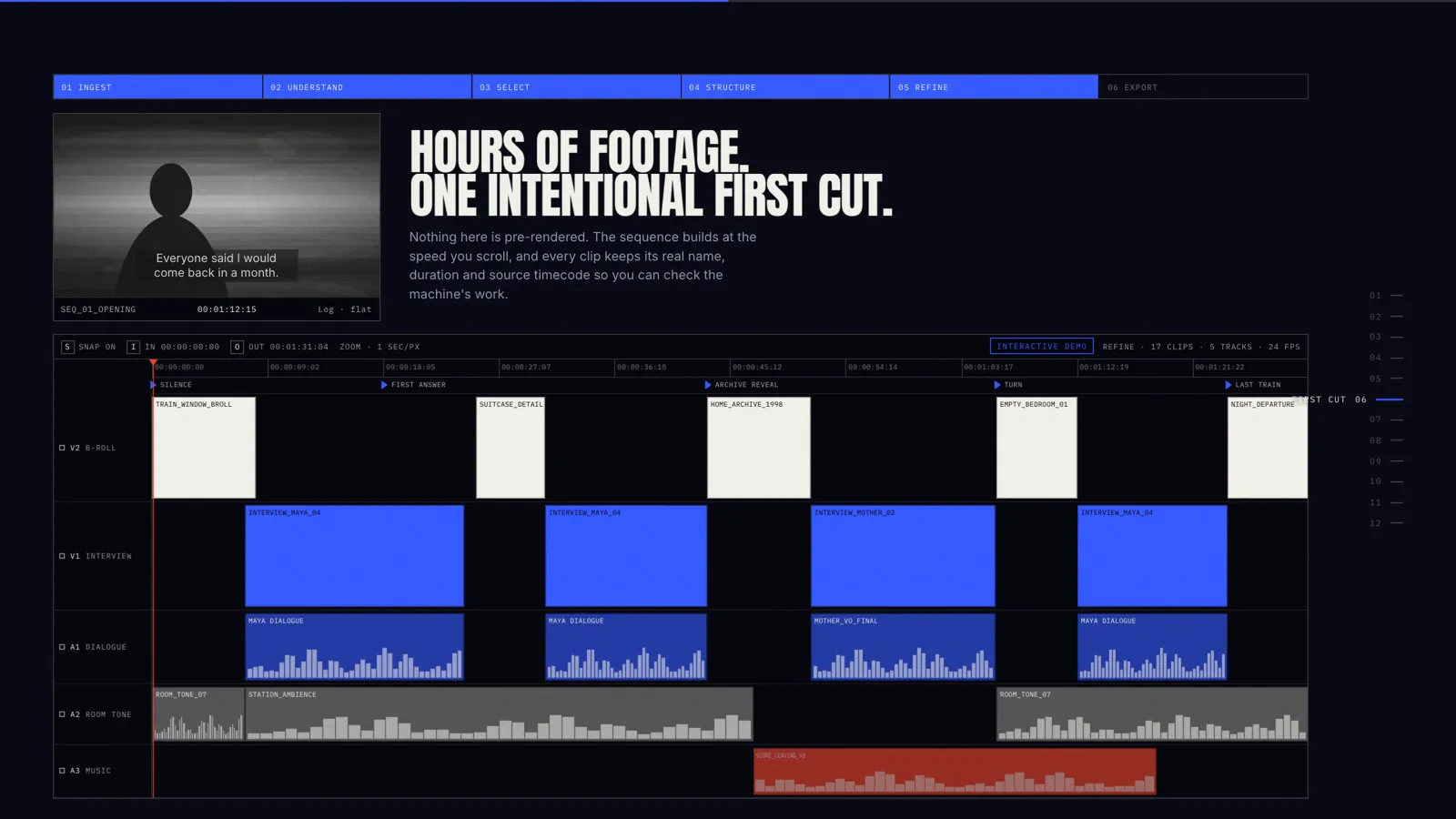The width and height of the screenshot is (1456, 819).
Task: Select the NIGHT_DEPARTURE clip
Action: [x=1268, y=448]
